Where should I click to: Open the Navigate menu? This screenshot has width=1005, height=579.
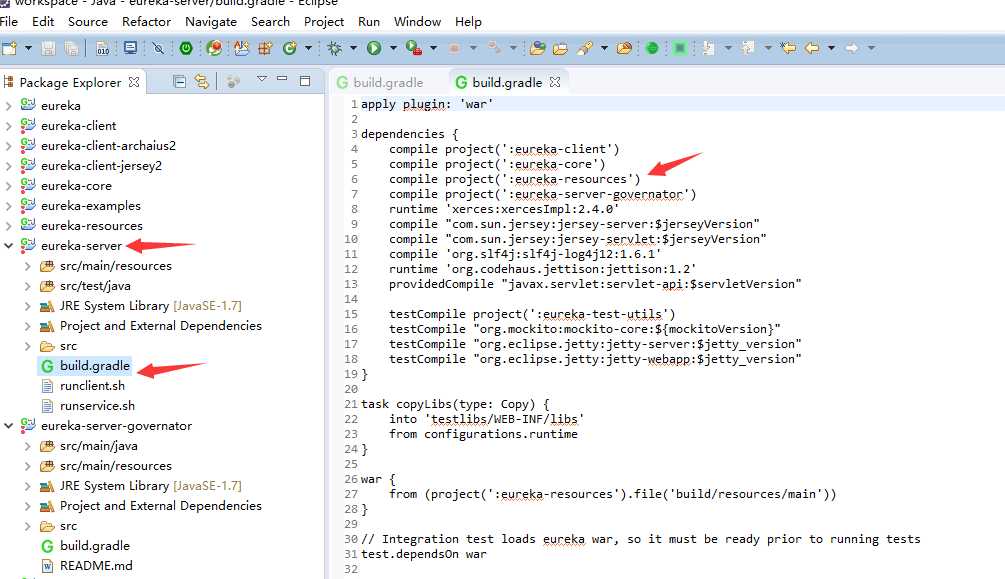pyautogui.click(x=211, y=22)
